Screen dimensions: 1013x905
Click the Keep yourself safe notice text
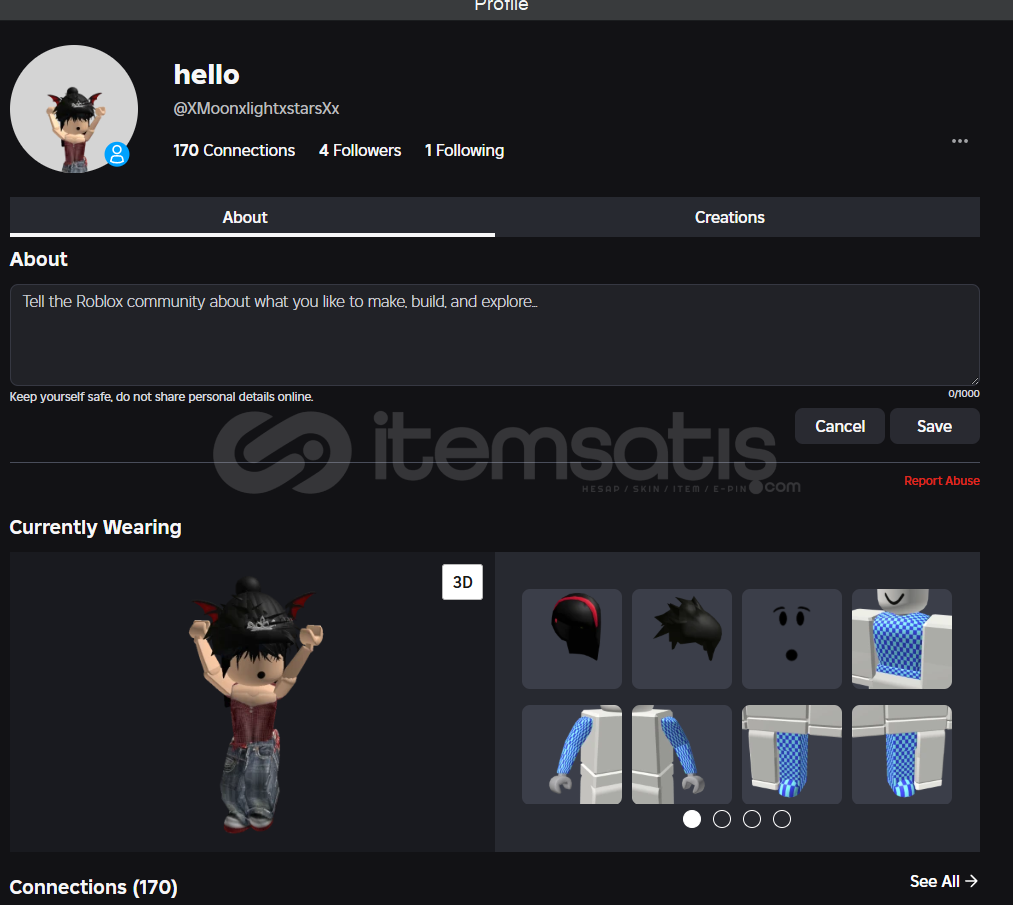[x=162, y=397]
